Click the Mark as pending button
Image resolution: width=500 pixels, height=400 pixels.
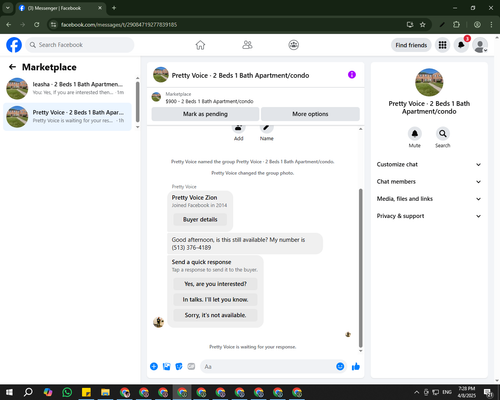205,114
